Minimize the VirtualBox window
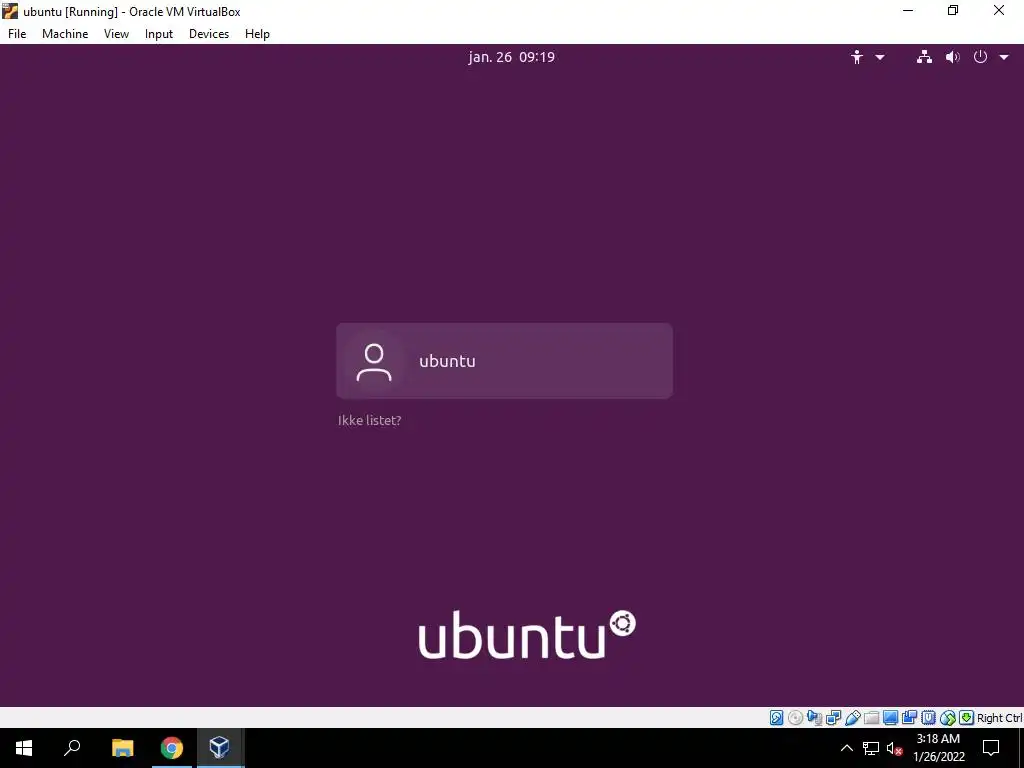1024x768 pixels. [908, 11]
